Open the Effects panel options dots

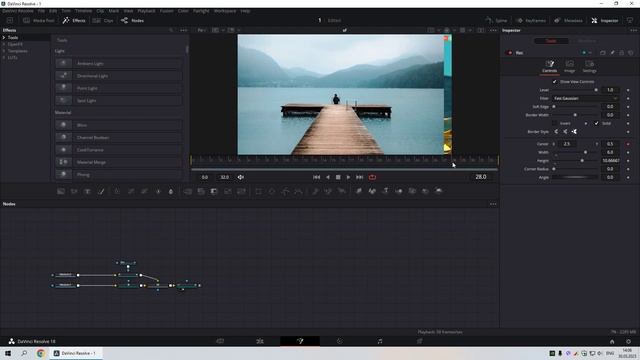coord(184,30)
